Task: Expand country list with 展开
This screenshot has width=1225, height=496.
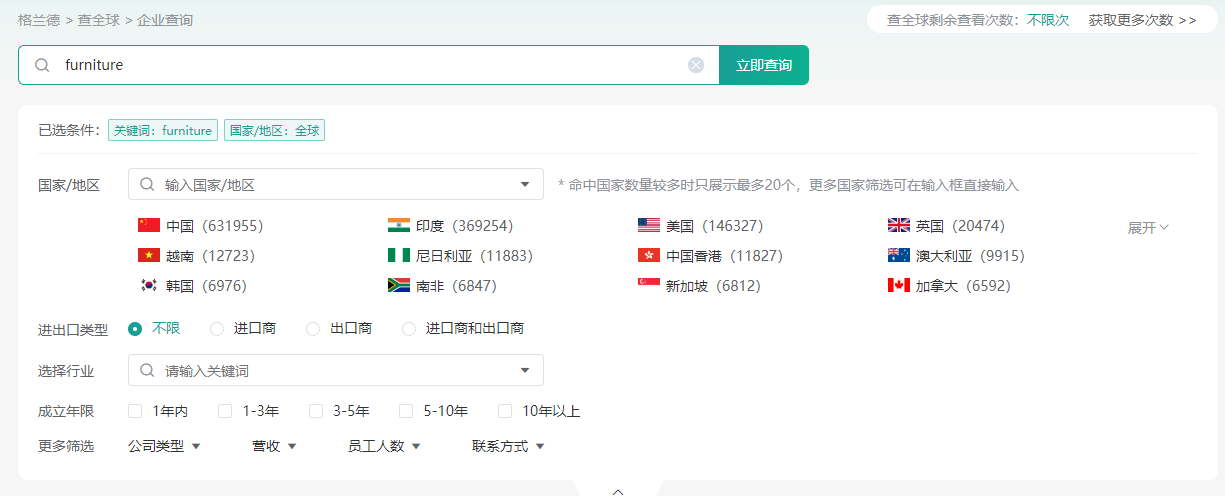Action: click(1148, 228)
